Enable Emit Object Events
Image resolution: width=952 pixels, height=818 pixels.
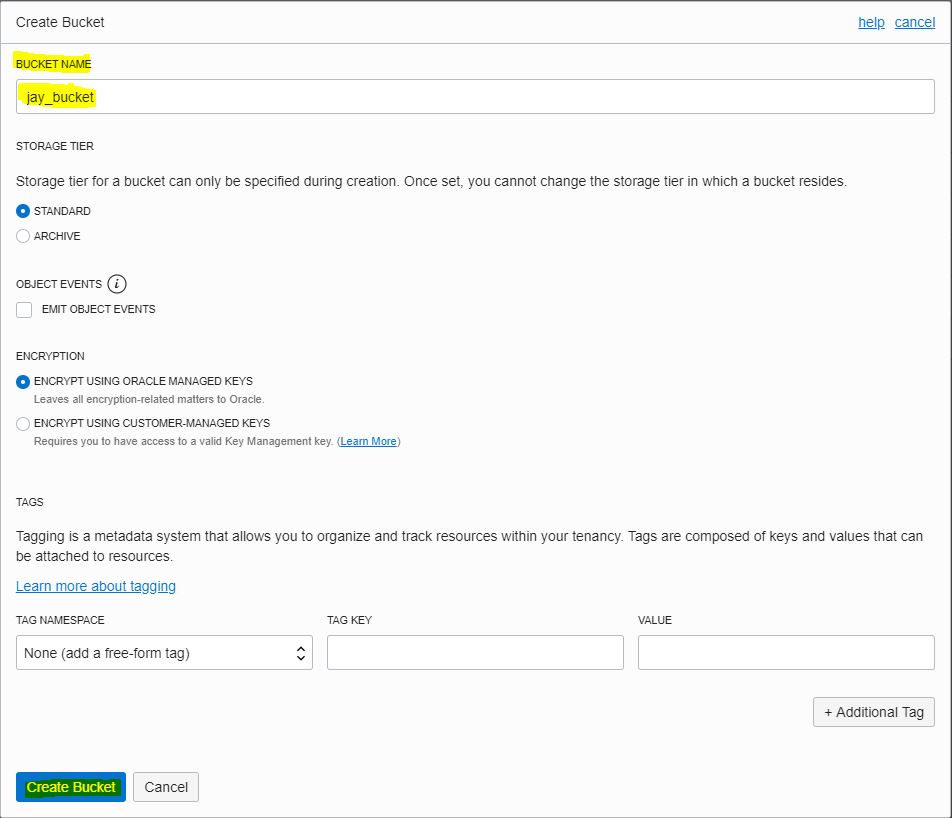click(24, 310)
